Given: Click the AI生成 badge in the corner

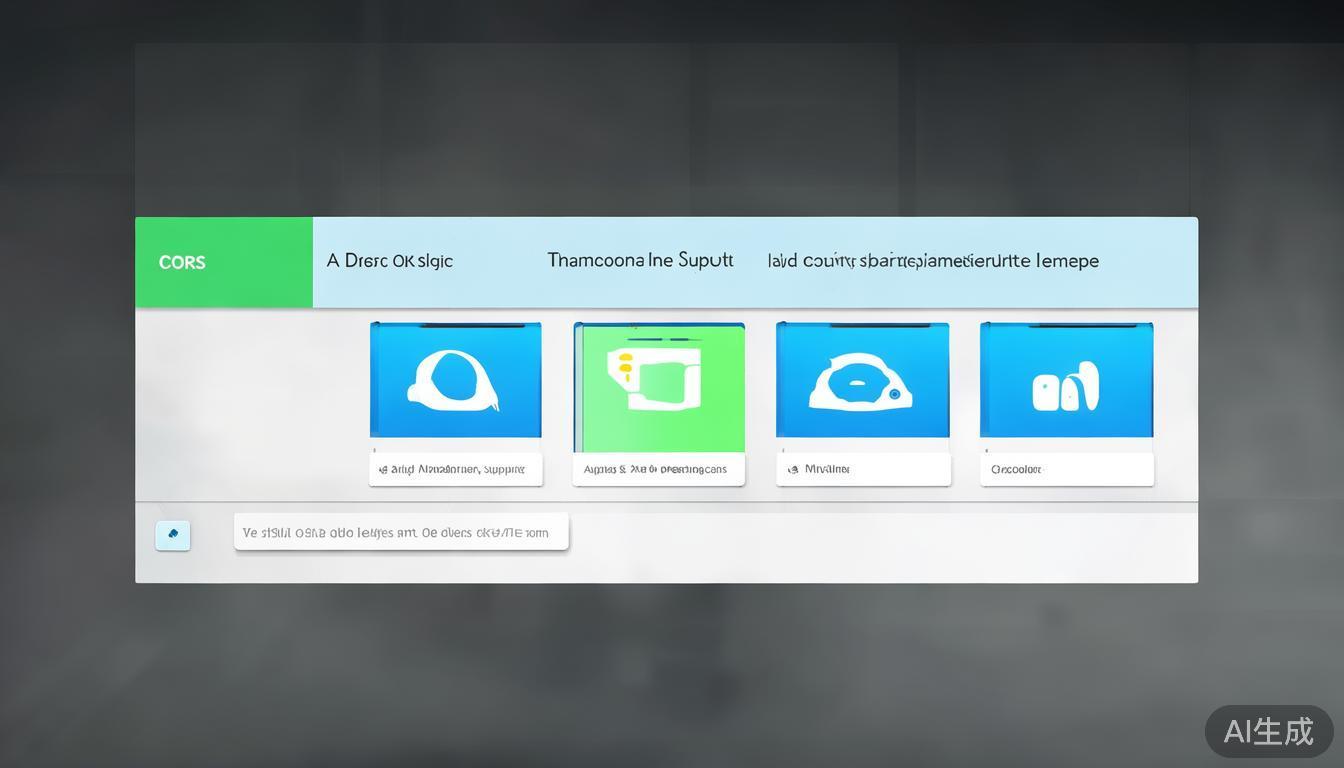Looking at the screenshot, I should (x=1268, y=731).
